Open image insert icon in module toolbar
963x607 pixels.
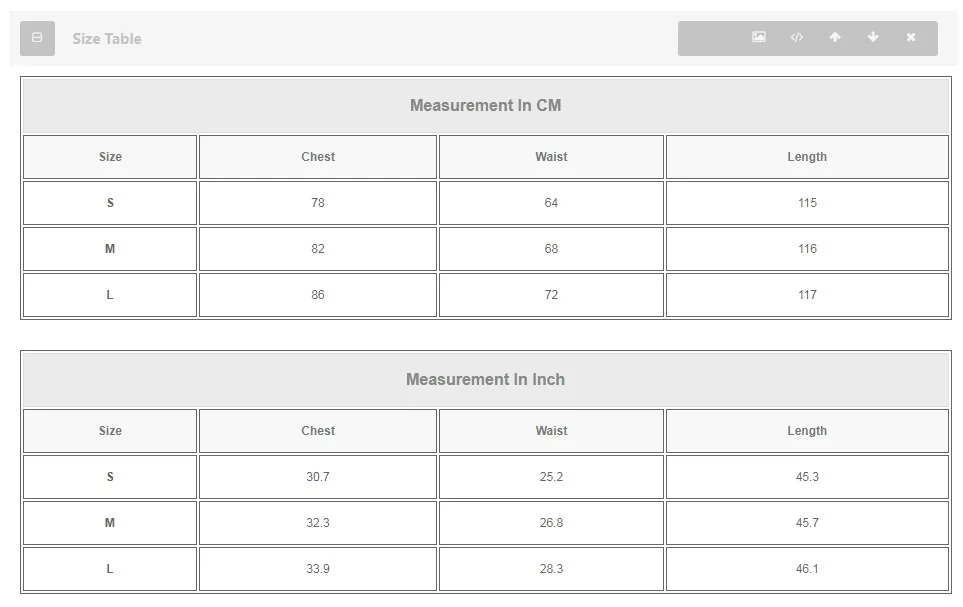pos(759,37)
